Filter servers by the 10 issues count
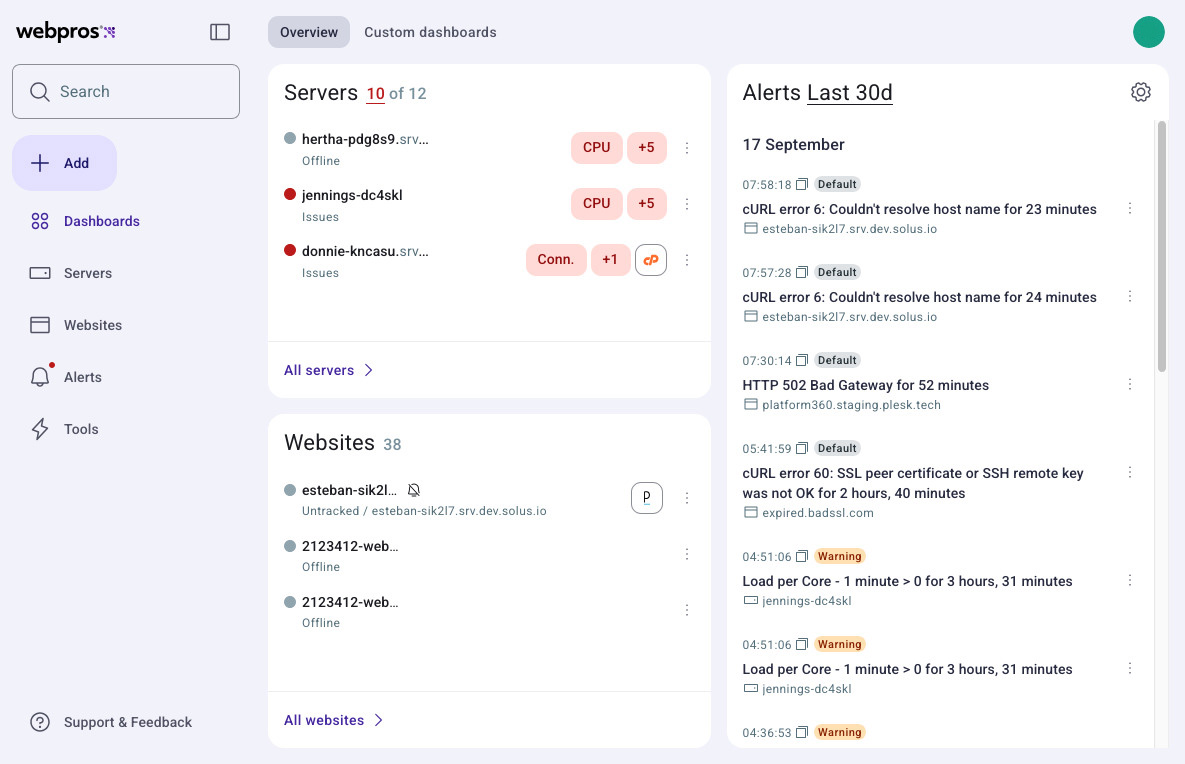Viewport: 1185px width, 764px height. pos(375,94)
